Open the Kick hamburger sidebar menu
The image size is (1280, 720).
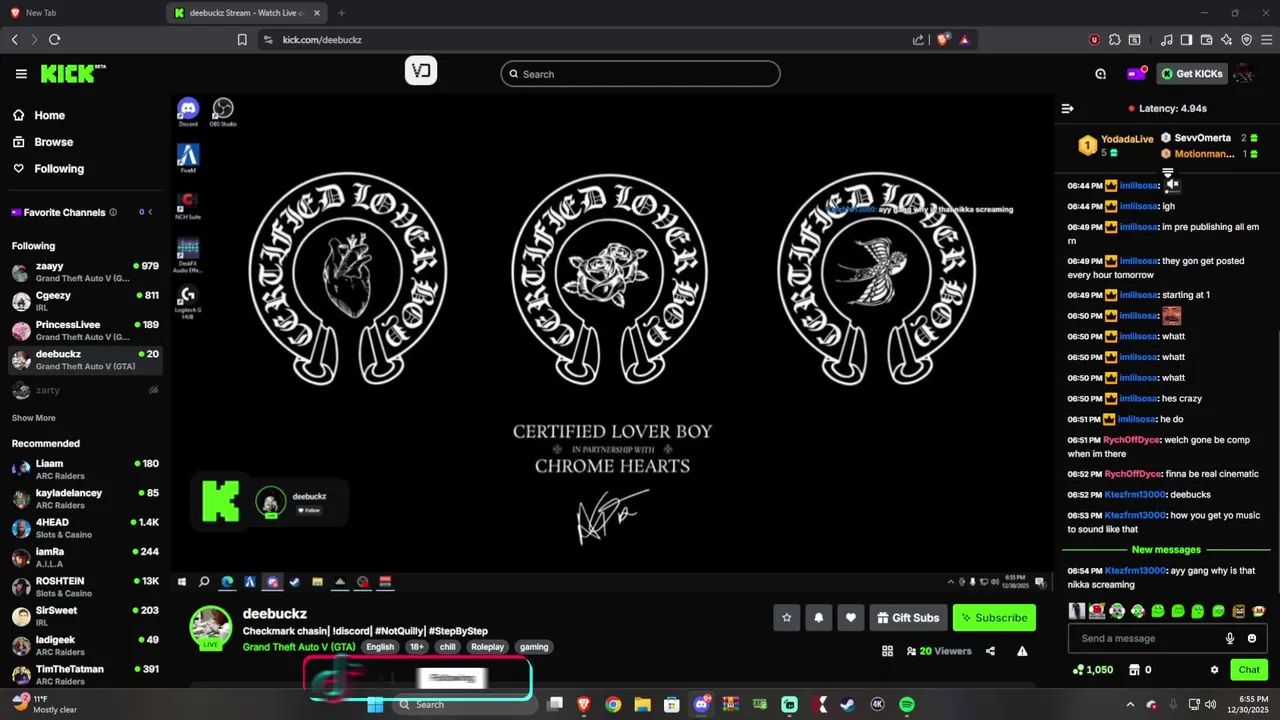coord(21,74)
